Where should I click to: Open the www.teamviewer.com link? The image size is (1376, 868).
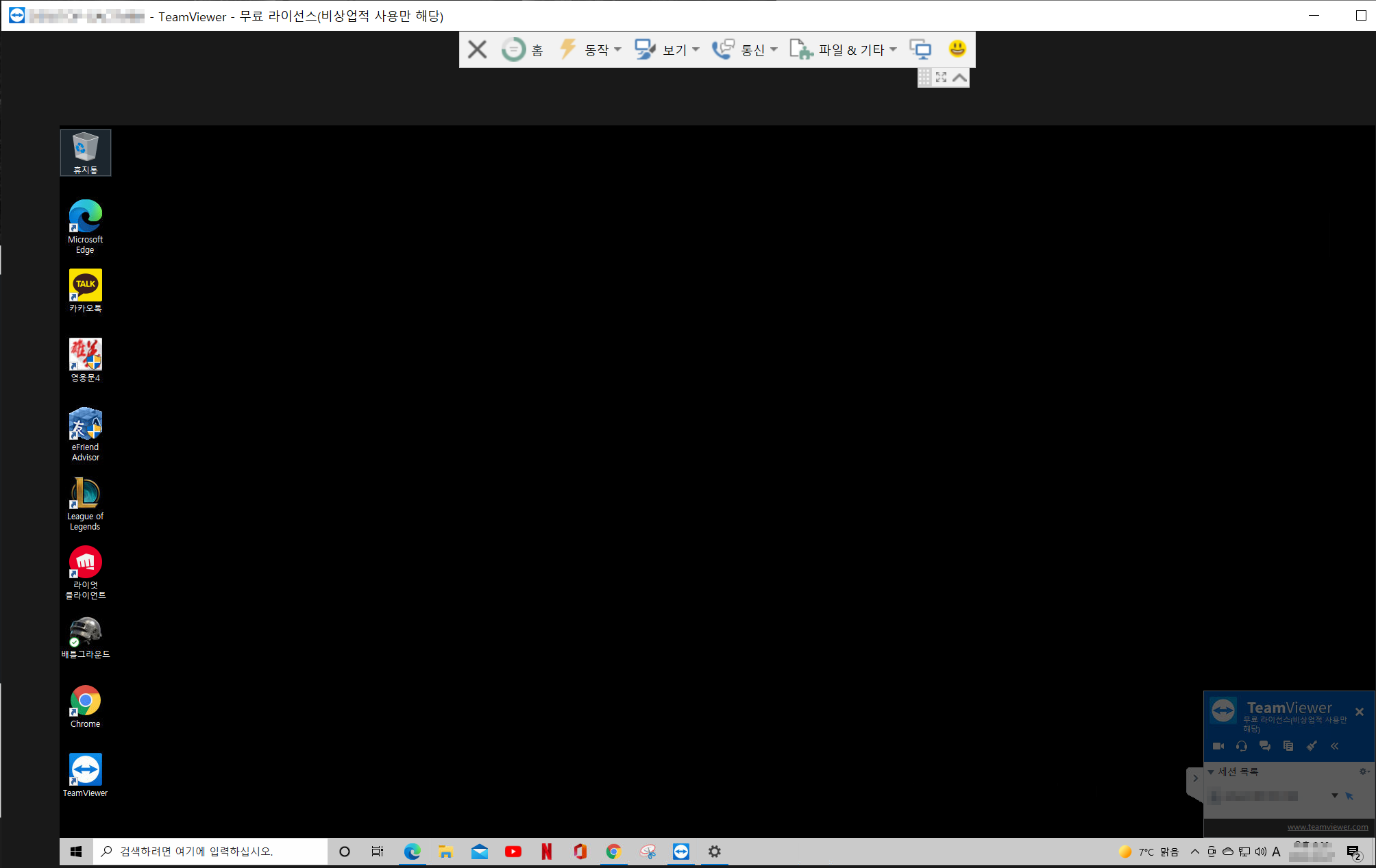pos(1327,827)
